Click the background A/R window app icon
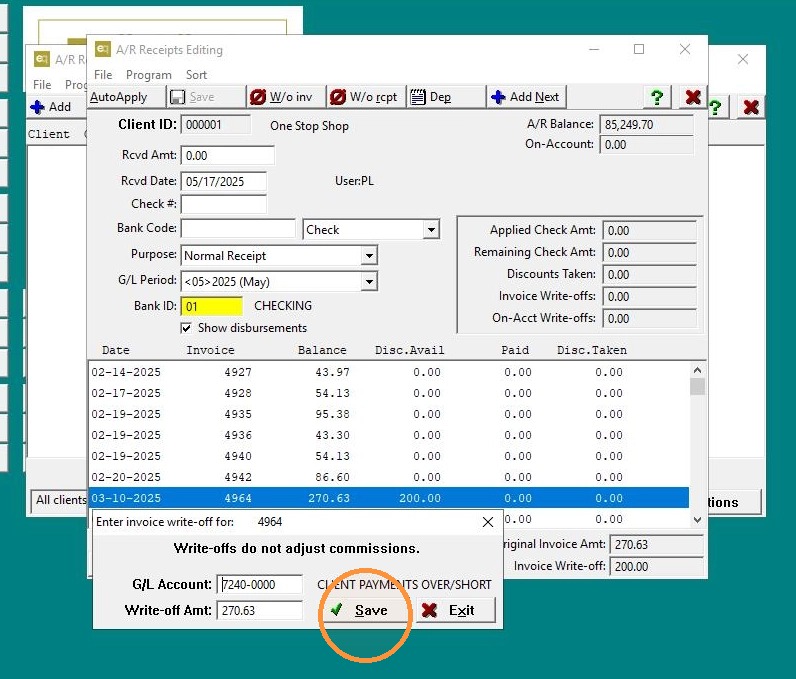Image resolution: width=796 pixels, height=679 pixels. pyautogui.click(x=42, y=59)
